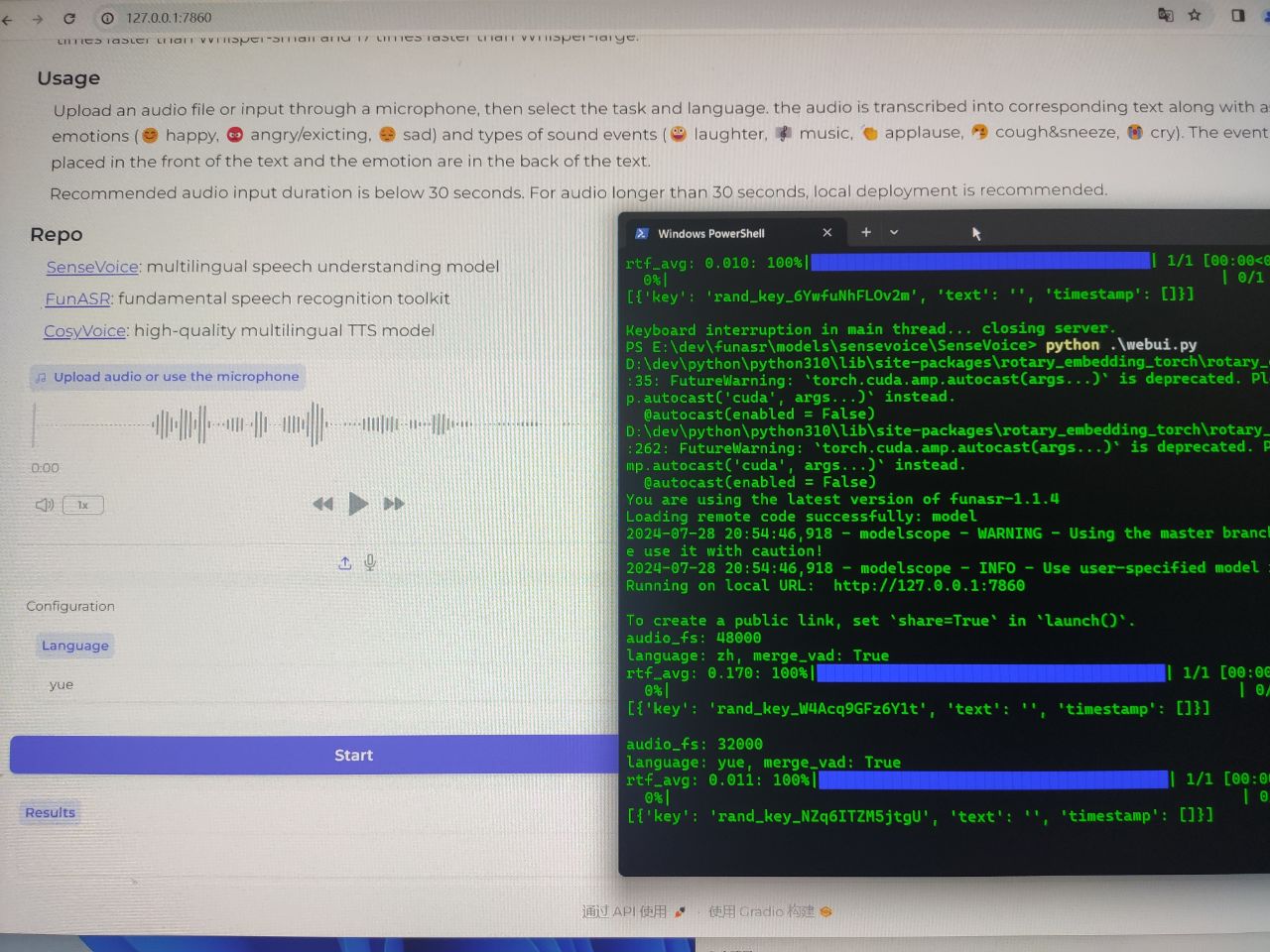Change playback speed 1x button

click(x=83, y=505)
